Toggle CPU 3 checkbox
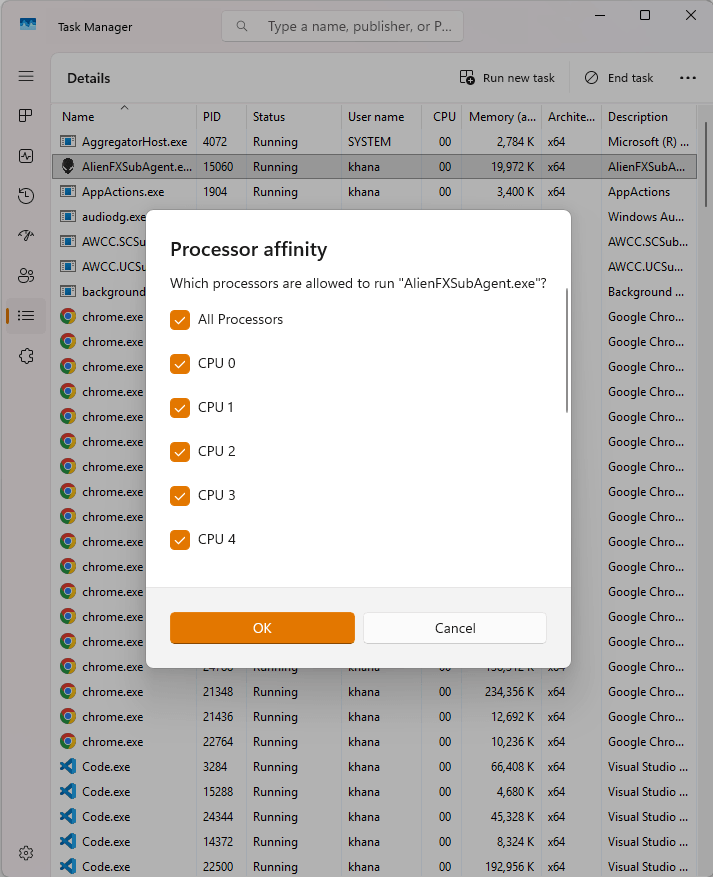Screen dimensions: 713x877 (180, 496)
